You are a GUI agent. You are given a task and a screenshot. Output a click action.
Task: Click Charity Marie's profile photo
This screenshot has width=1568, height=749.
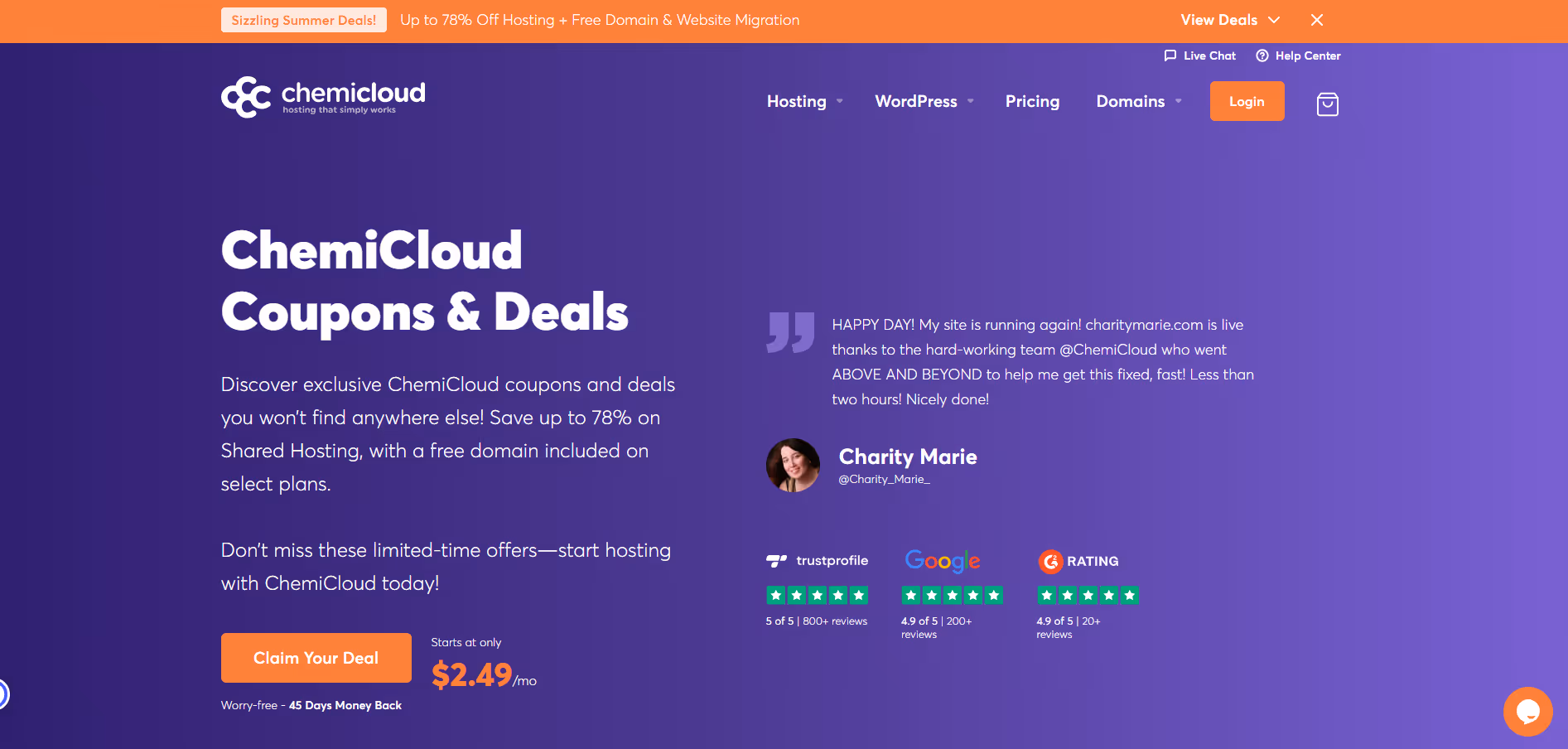click(x=792, y=465)
